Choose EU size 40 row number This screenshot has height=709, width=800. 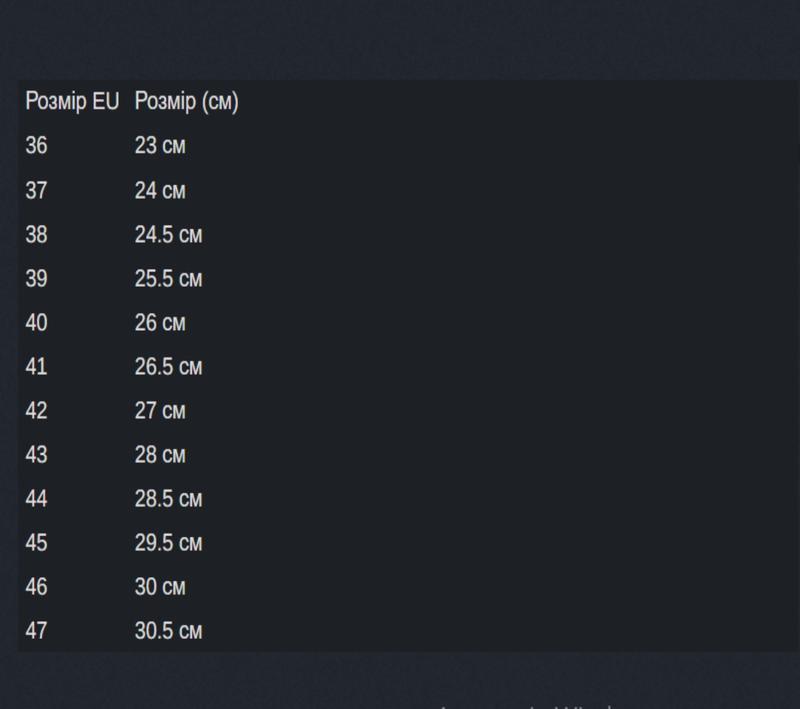[x=37, y=323]
